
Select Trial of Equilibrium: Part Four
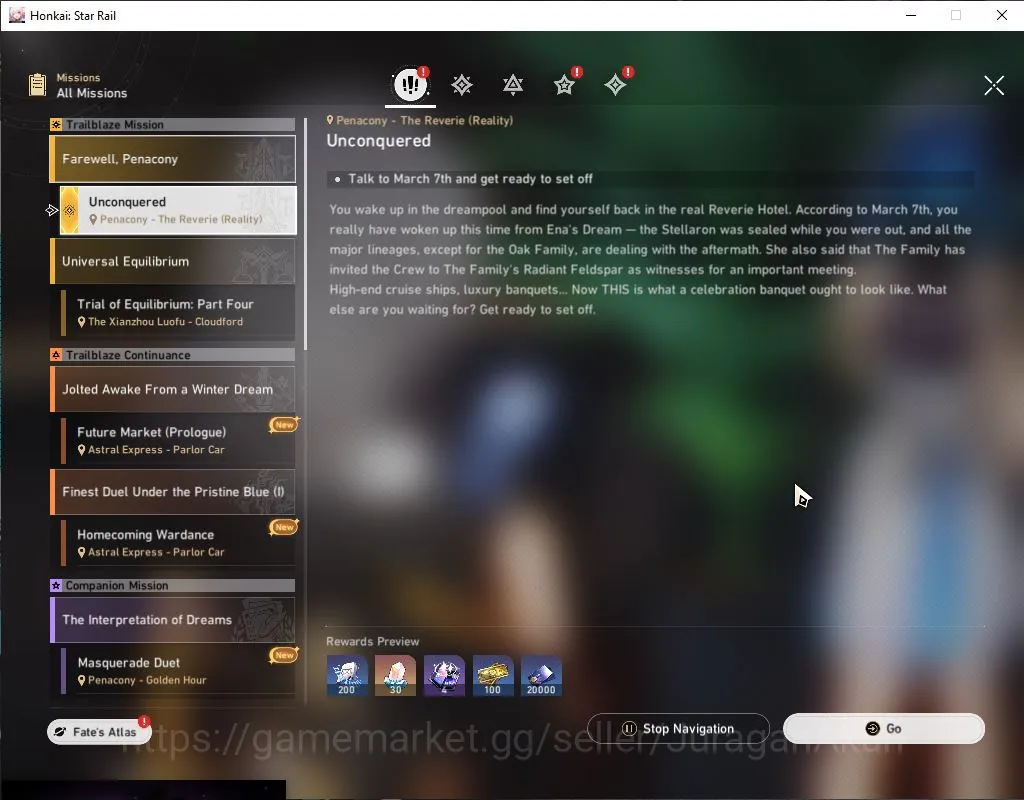click(178, 312)
